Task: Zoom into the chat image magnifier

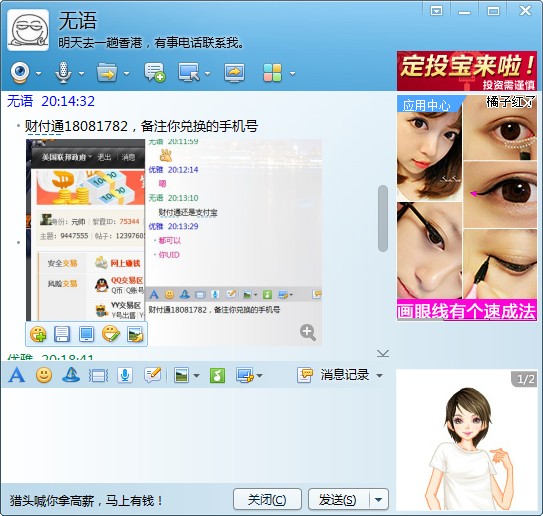Action: (x=308, y=332)
